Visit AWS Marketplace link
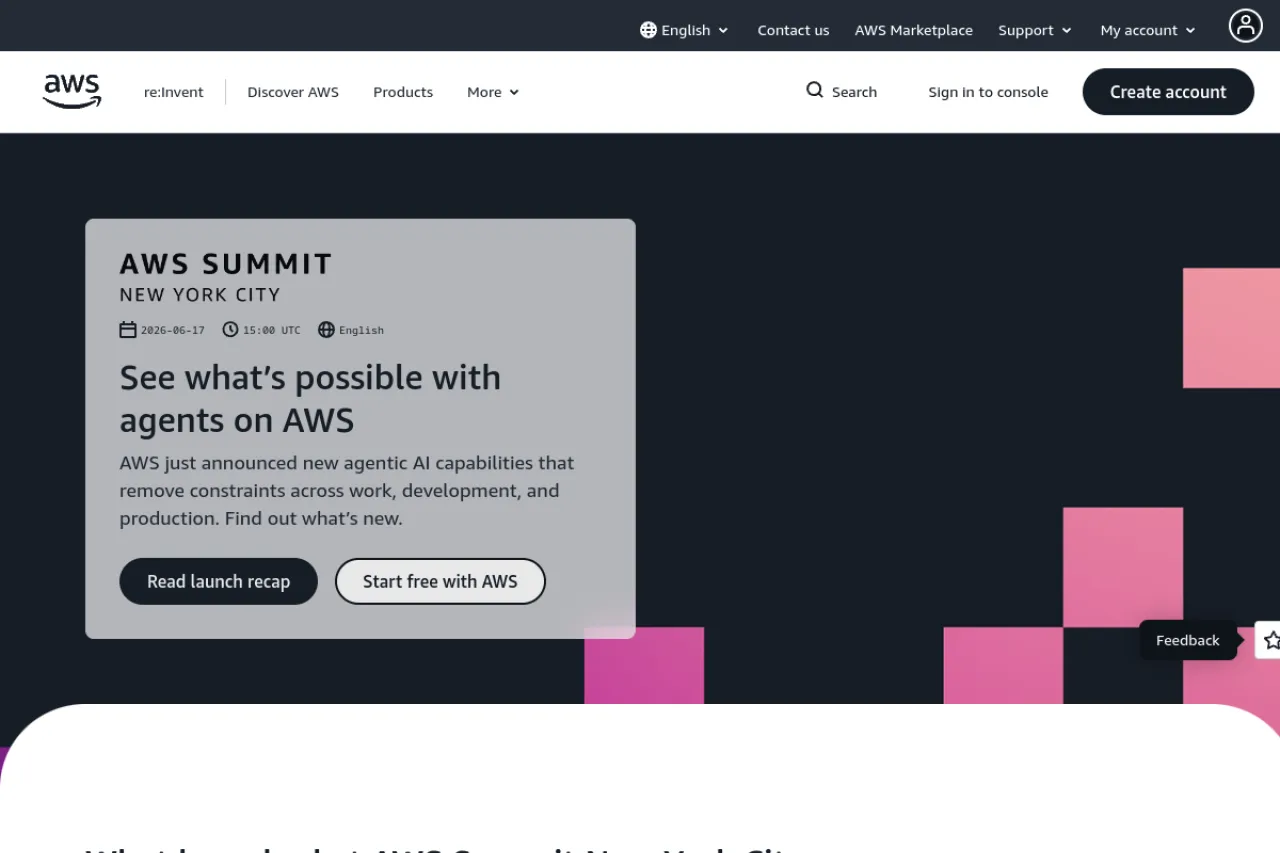This screenshot has height=853, width=1280. coord(914,30)
